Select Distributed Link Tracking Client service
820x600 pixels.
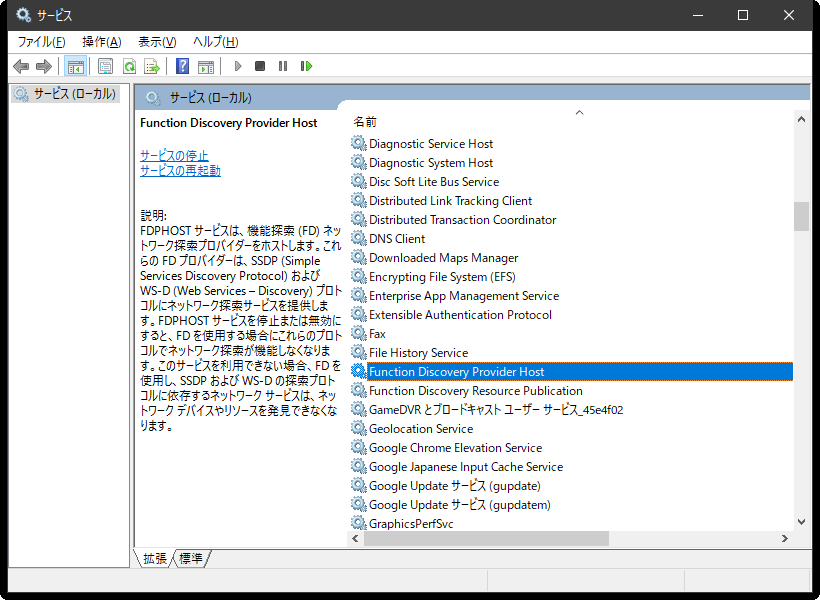tap(450, 201)
